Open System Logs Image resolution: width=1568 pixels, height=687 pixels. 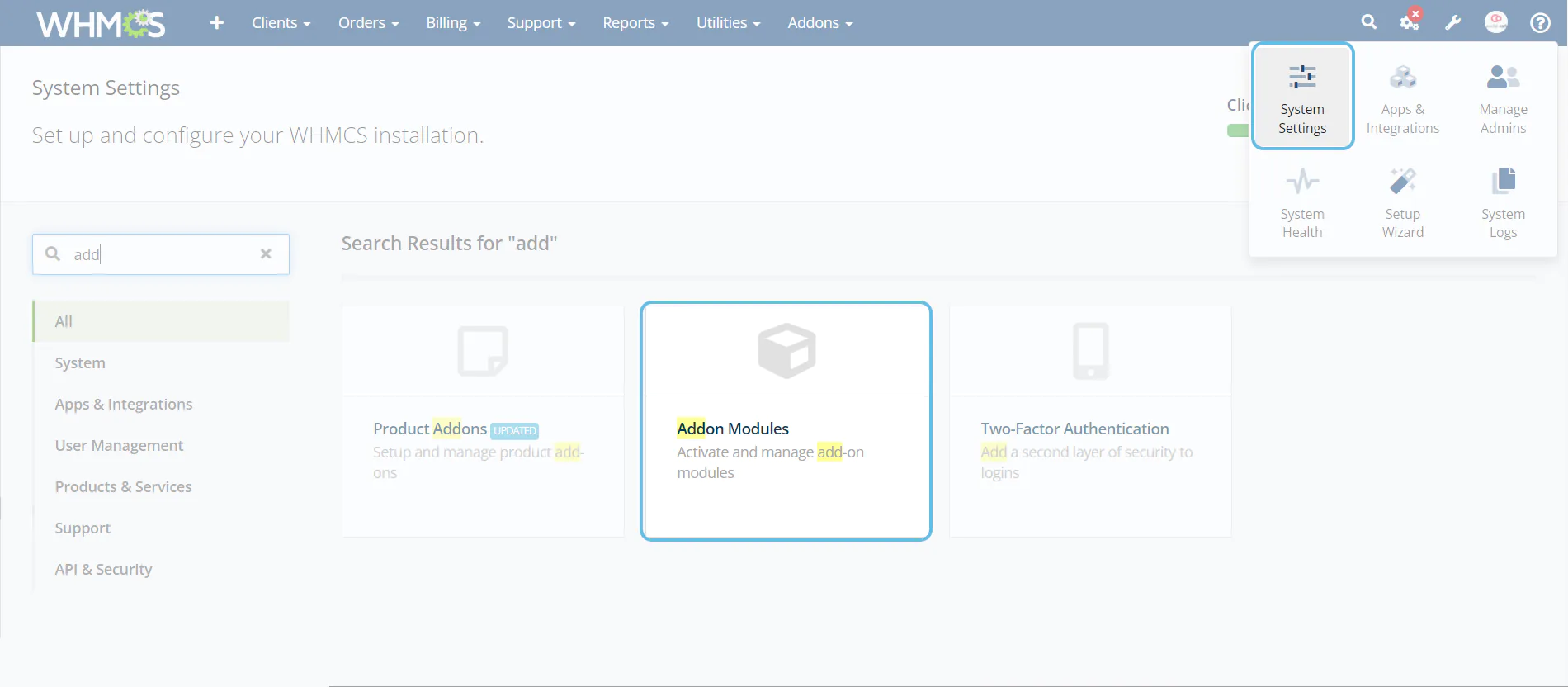1502,202
